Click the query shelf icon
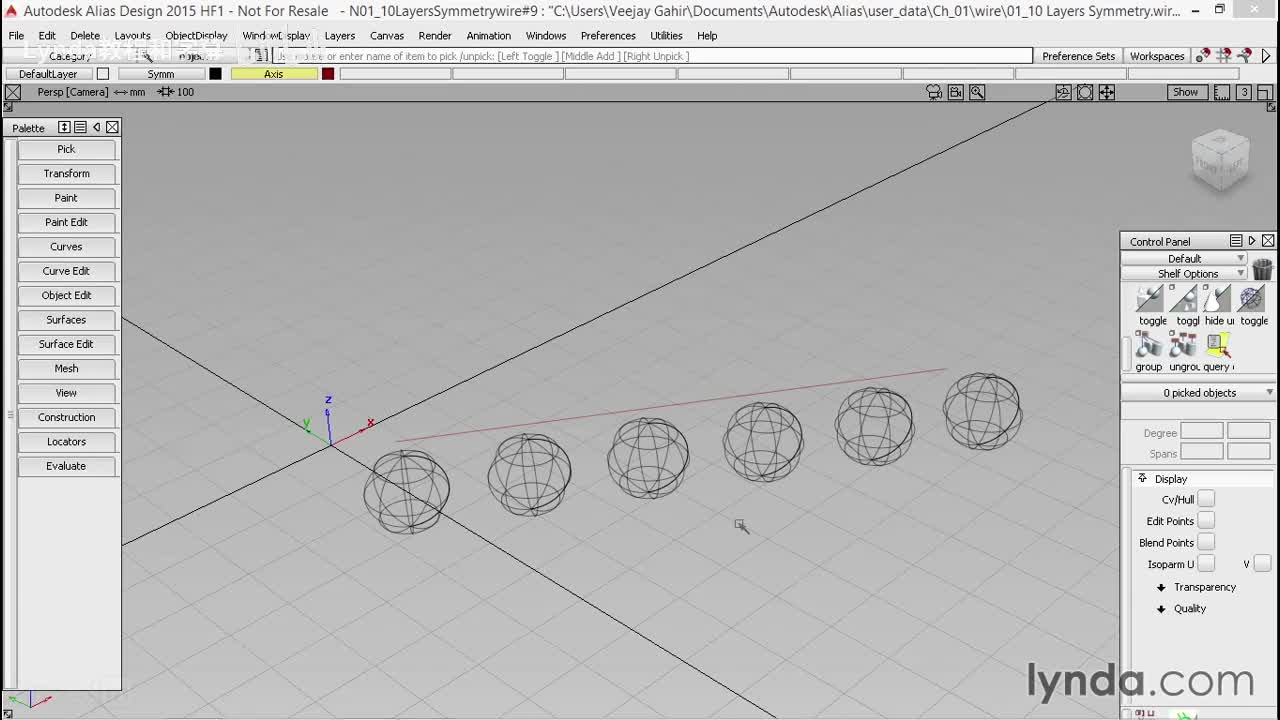1280x720 pixels. (1218, 345)
